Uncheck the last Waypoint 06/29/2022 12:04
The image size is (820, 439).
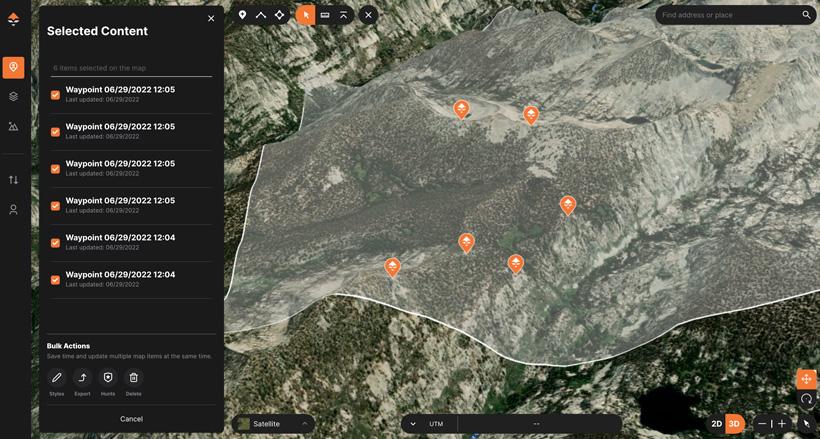[x=56, y=280]
